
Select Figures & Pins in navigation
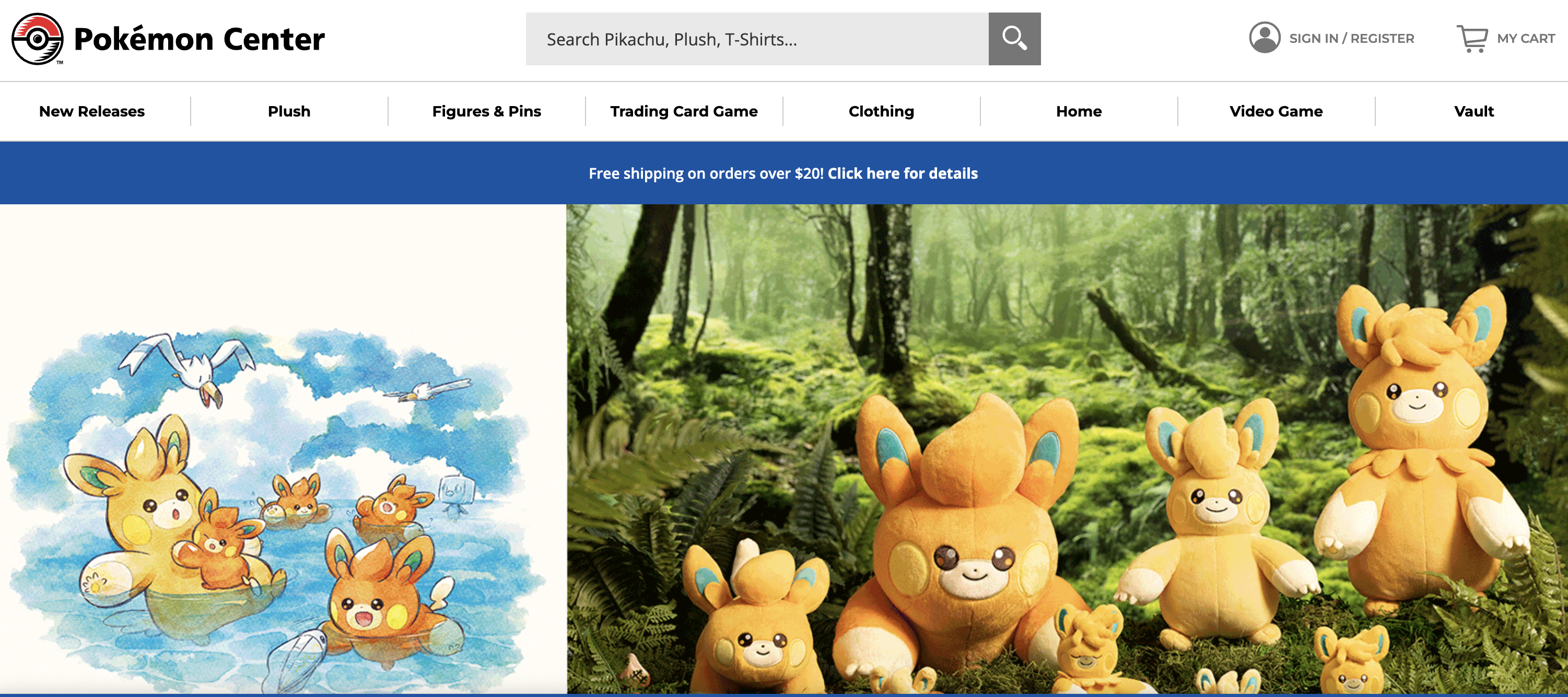[x=486, y=111]
